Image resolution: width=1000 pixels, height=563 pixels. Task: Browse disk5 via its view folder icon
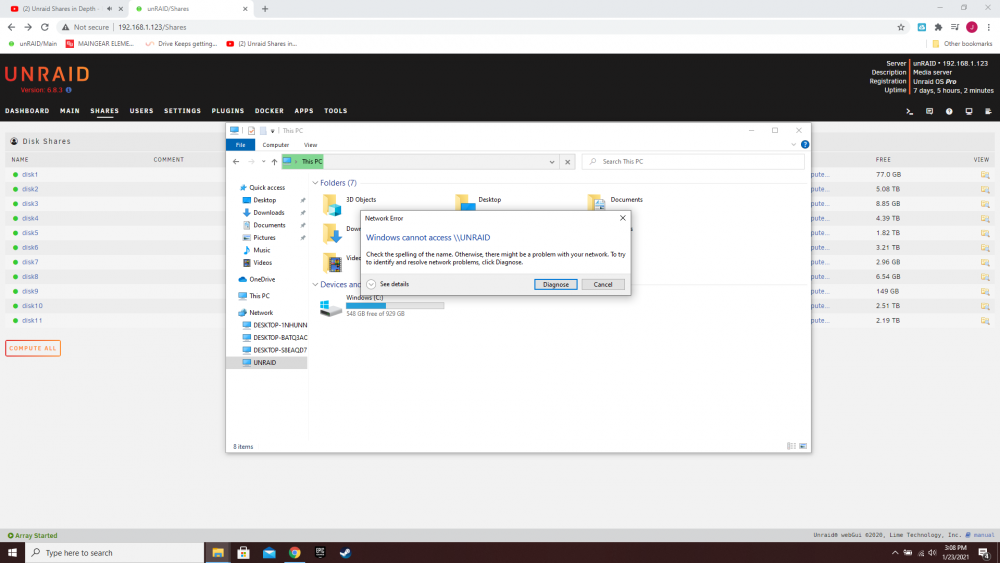tap(985, 233)
